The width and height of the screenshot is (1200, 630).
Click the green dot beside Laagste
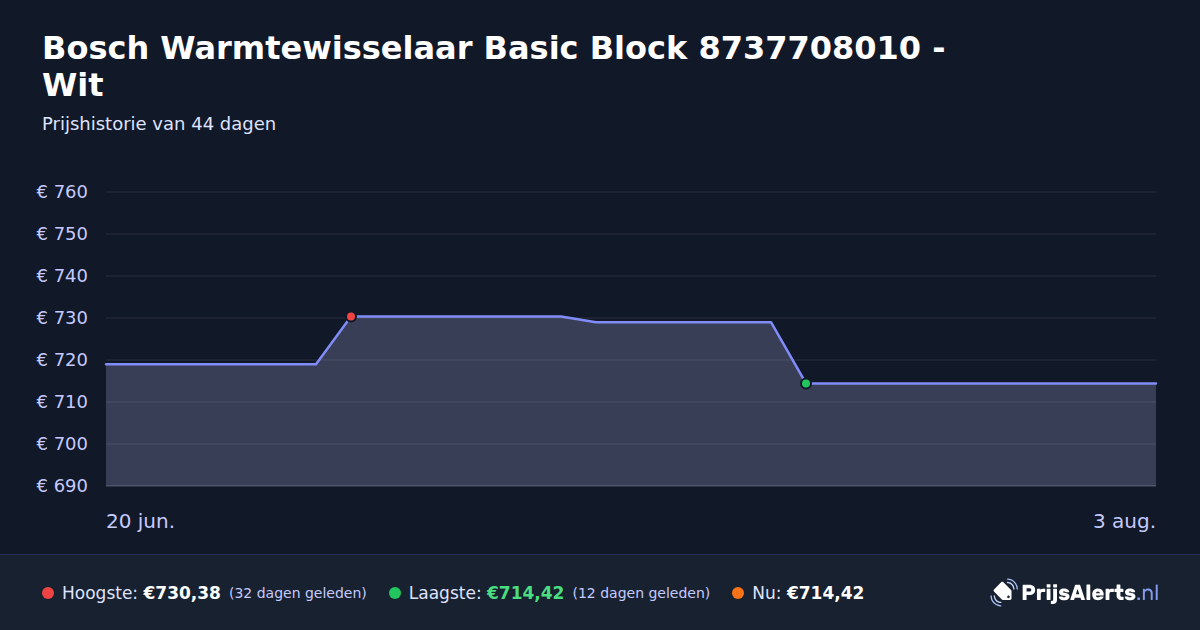click(395, 593)
